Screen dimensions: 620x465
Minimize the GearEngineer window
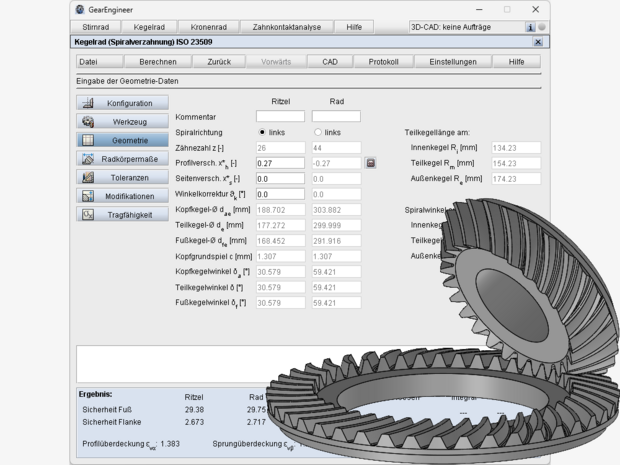(x=479, y=9)
